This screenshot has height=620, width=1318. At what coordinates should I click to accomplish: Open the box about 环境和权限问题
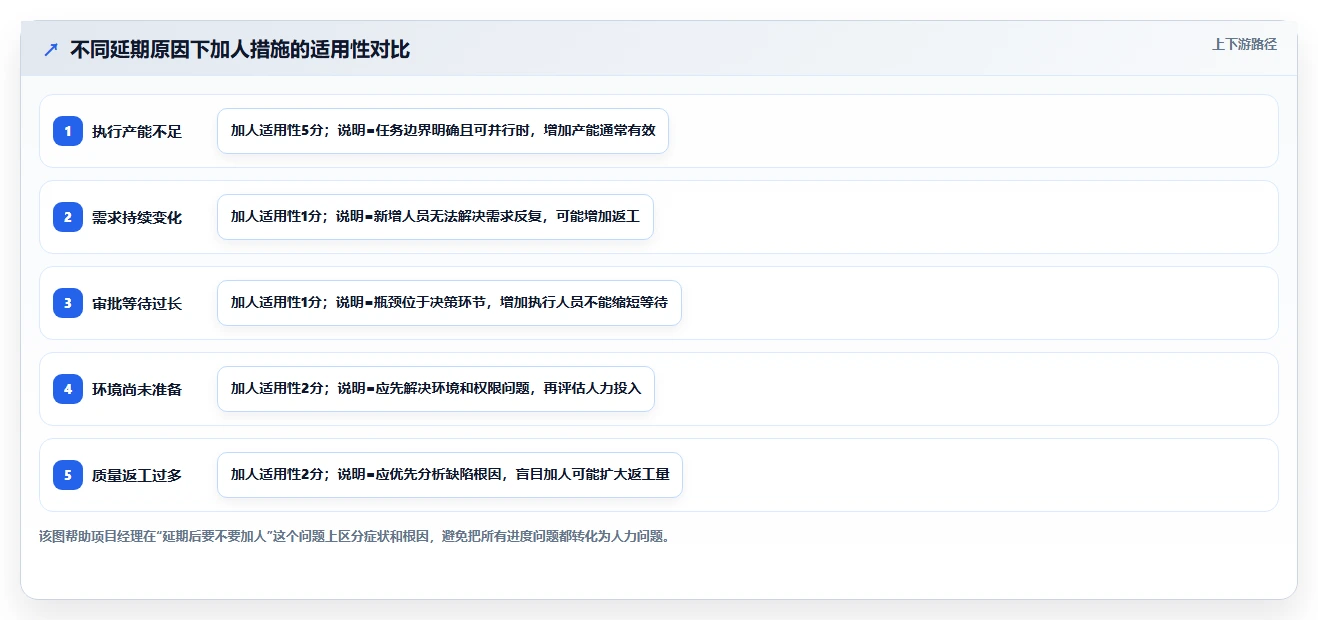pos(436,389)
